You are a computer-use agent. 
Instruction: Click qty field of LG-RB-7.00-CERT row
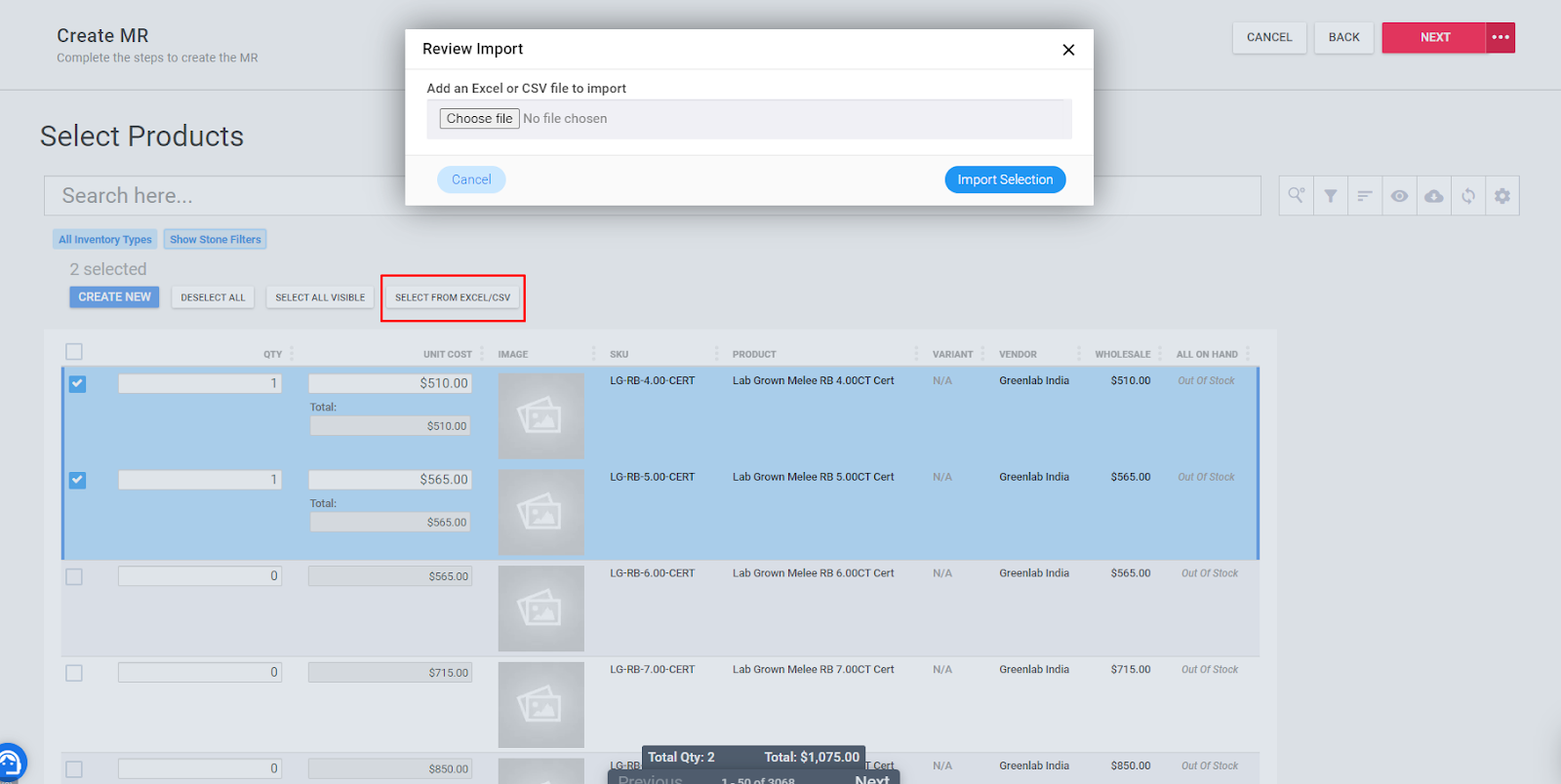pos(200,672)
